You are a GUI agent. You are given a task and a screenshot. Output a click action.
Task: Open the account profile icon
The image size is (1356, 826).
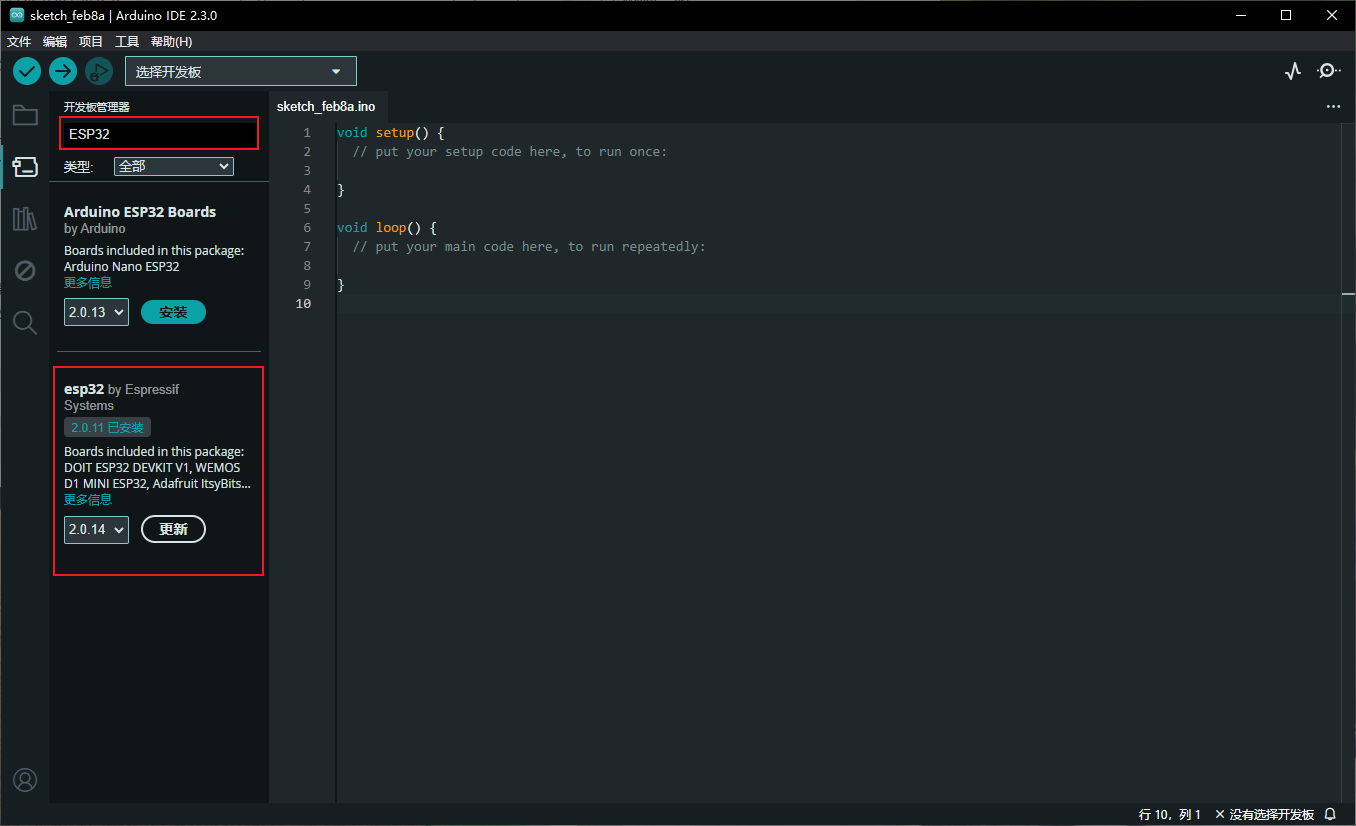pyautogui.click(x=25, y=780)
